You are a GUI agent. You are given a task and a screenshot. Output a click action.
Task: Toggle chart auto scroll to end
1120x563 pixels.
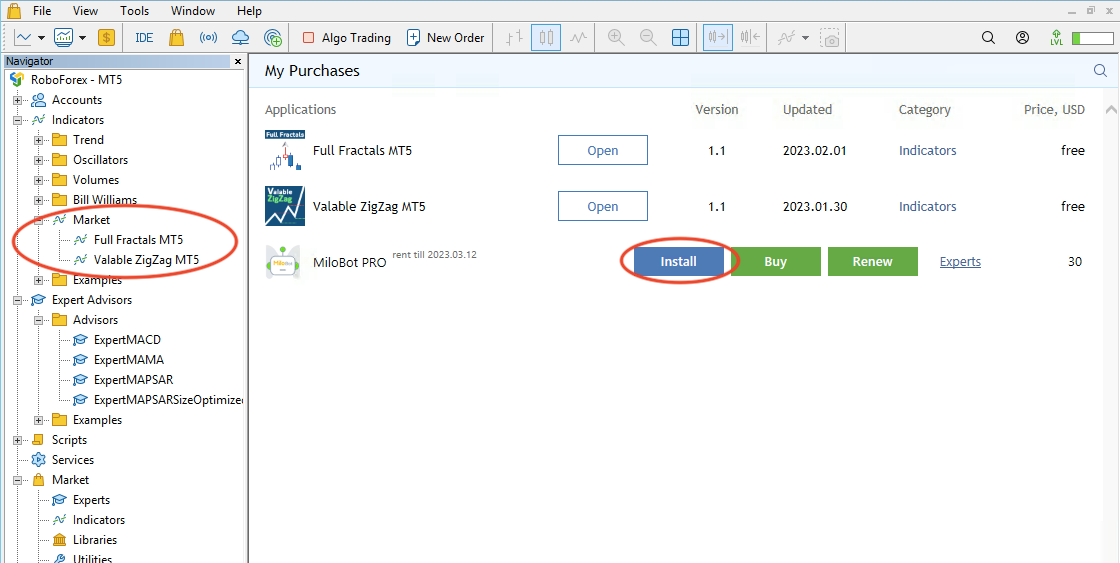(x=717, y=38)
